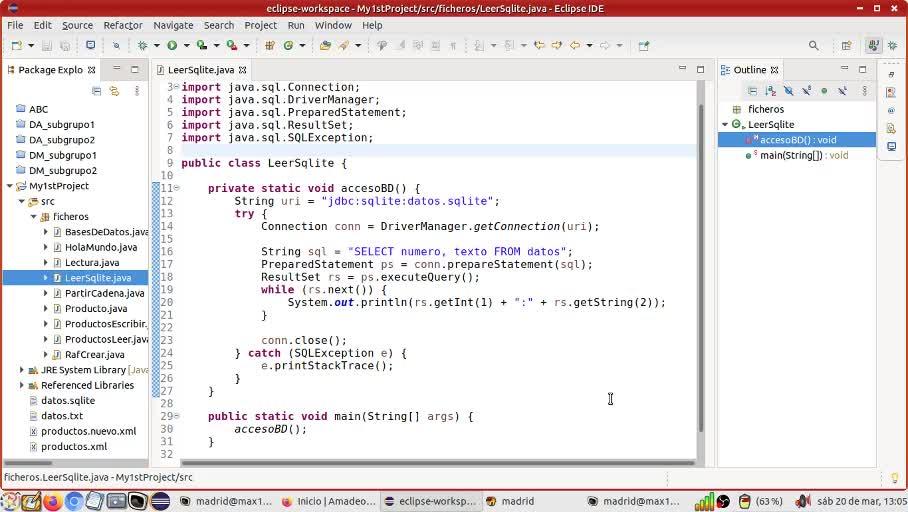Open the Run button dropdown arrow
Image resolution: width=908 pixels, height=512 pixels.
point(185,45)
